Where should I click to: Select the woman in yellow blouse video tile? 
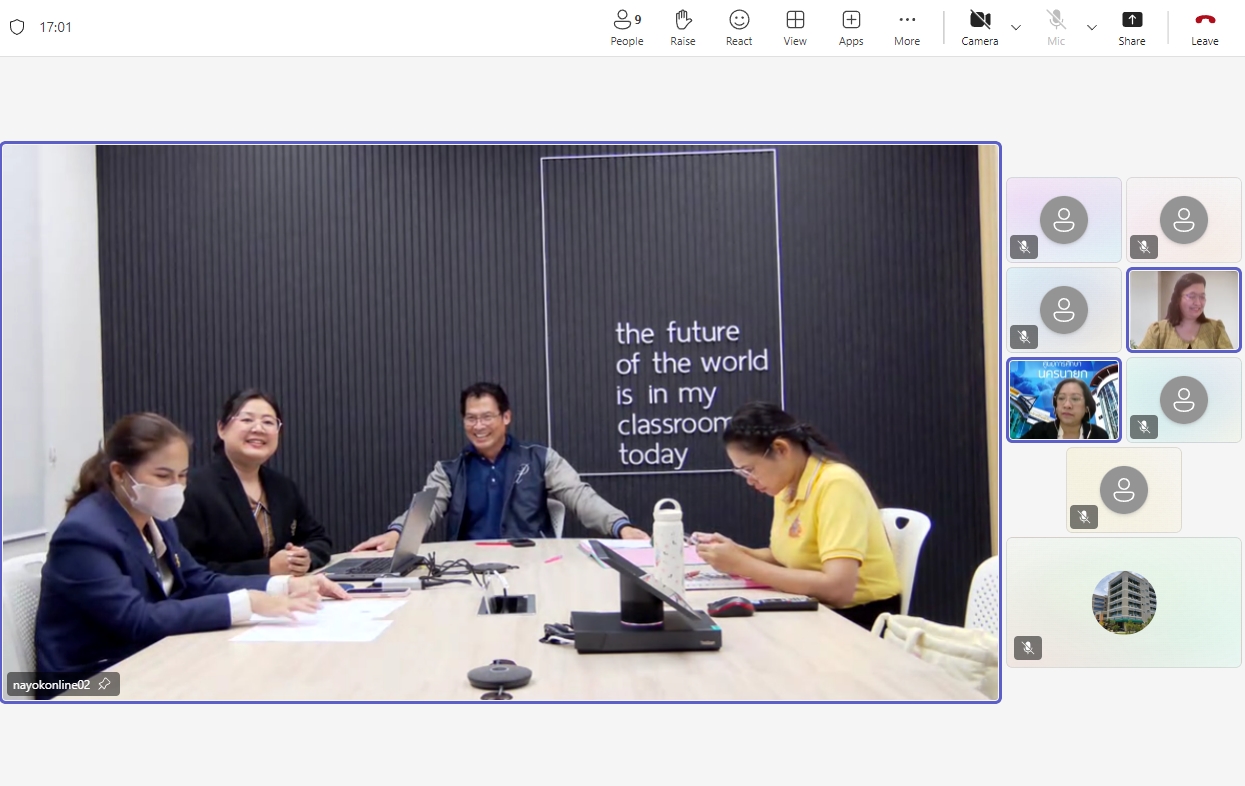(x=1183, y=310)
